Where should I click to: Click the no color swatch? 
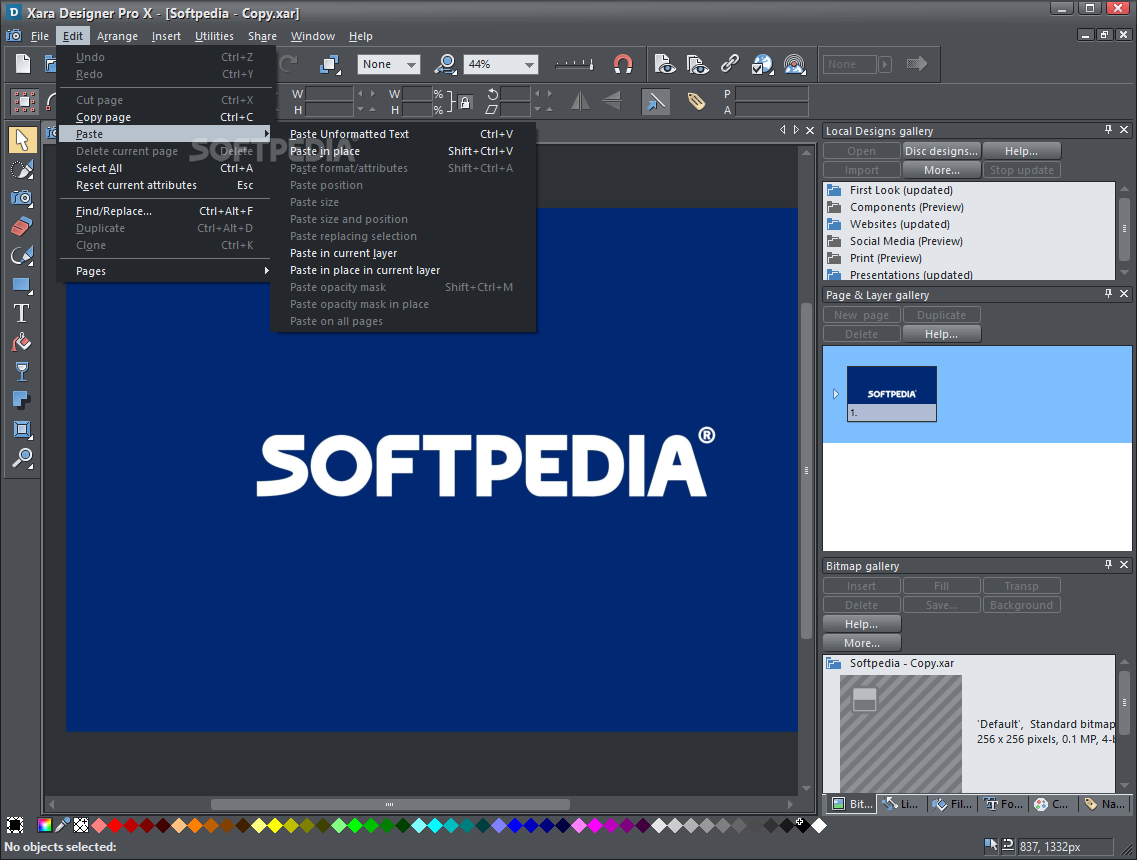pyautogui.click(x=81, y=825)
